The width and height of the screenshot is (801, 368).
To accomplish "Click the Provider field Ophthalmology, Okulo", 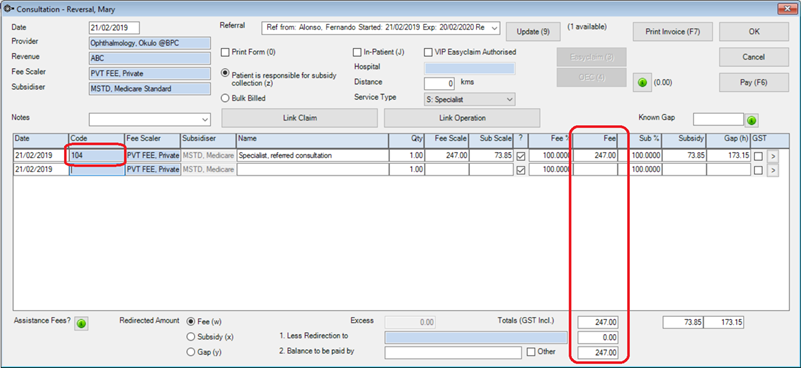I will pyautogui.click(x=150, y=43).
